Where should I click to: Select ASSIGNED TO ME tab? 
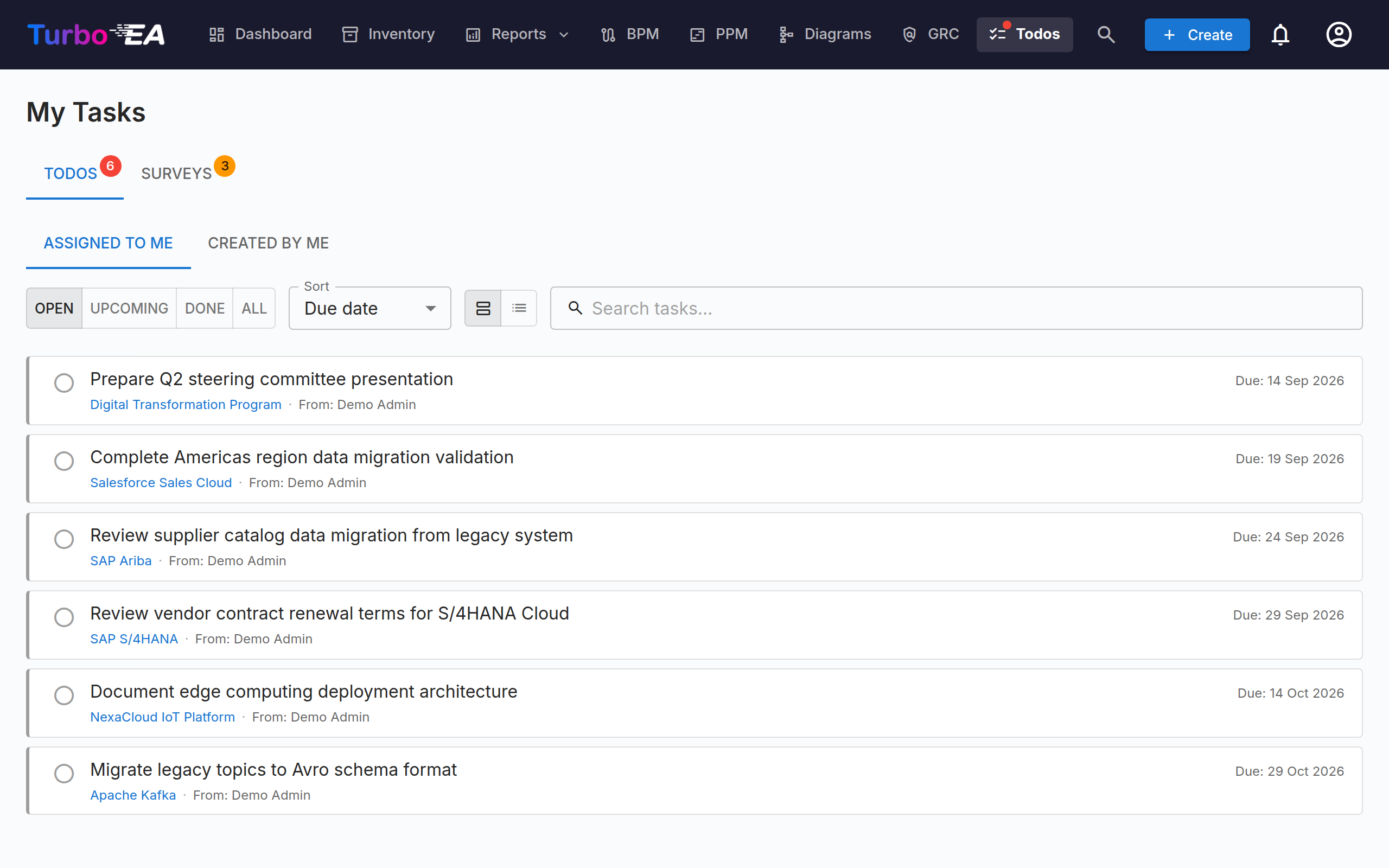coord(109,243)
